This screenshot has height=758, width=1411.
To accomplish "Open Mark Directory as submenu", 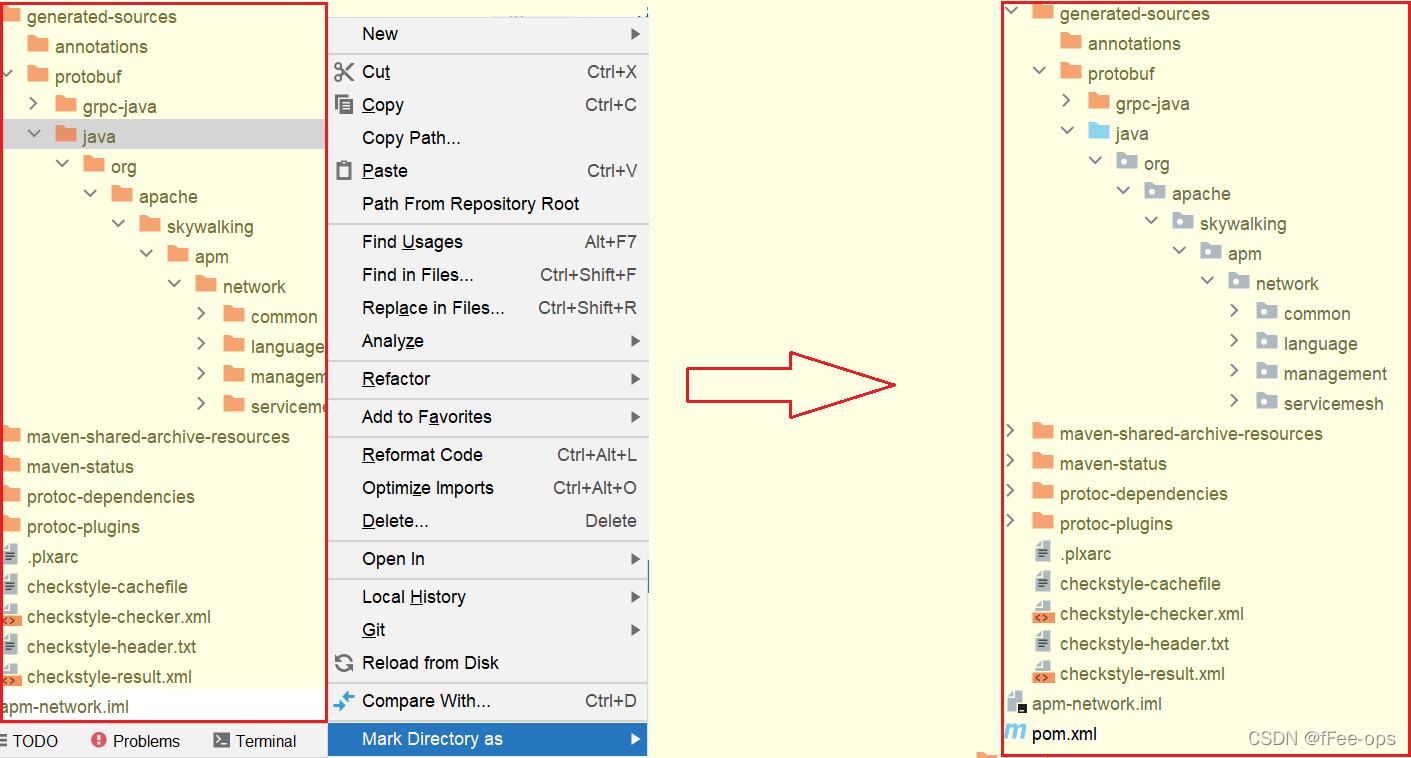I will 488,739.
